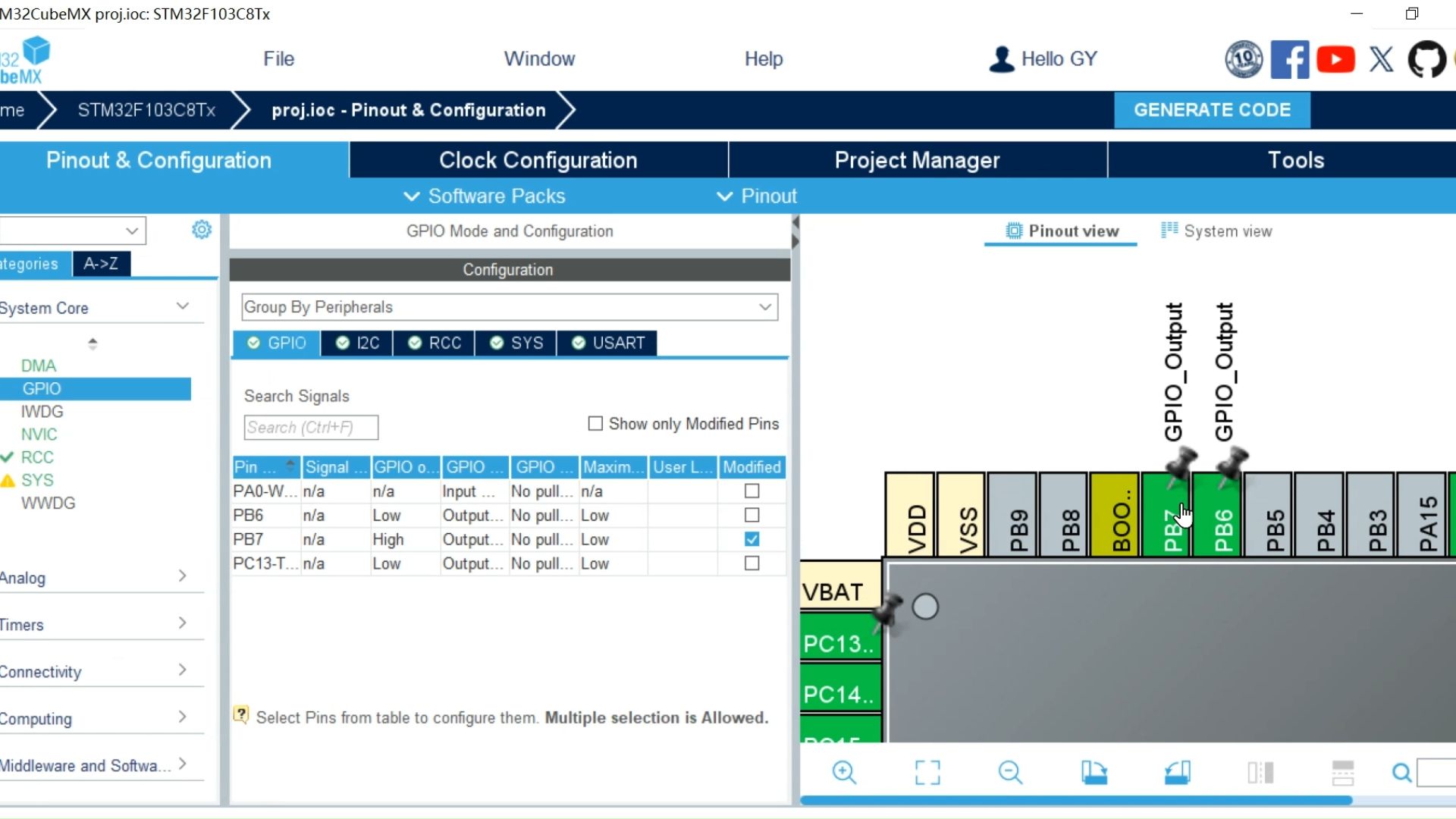Image resolution: width=1456 pixels, height=819 pixels.
Task: Switch to the Clock Configuration tab
Action: pyautogui.click(x=538, y=160)
